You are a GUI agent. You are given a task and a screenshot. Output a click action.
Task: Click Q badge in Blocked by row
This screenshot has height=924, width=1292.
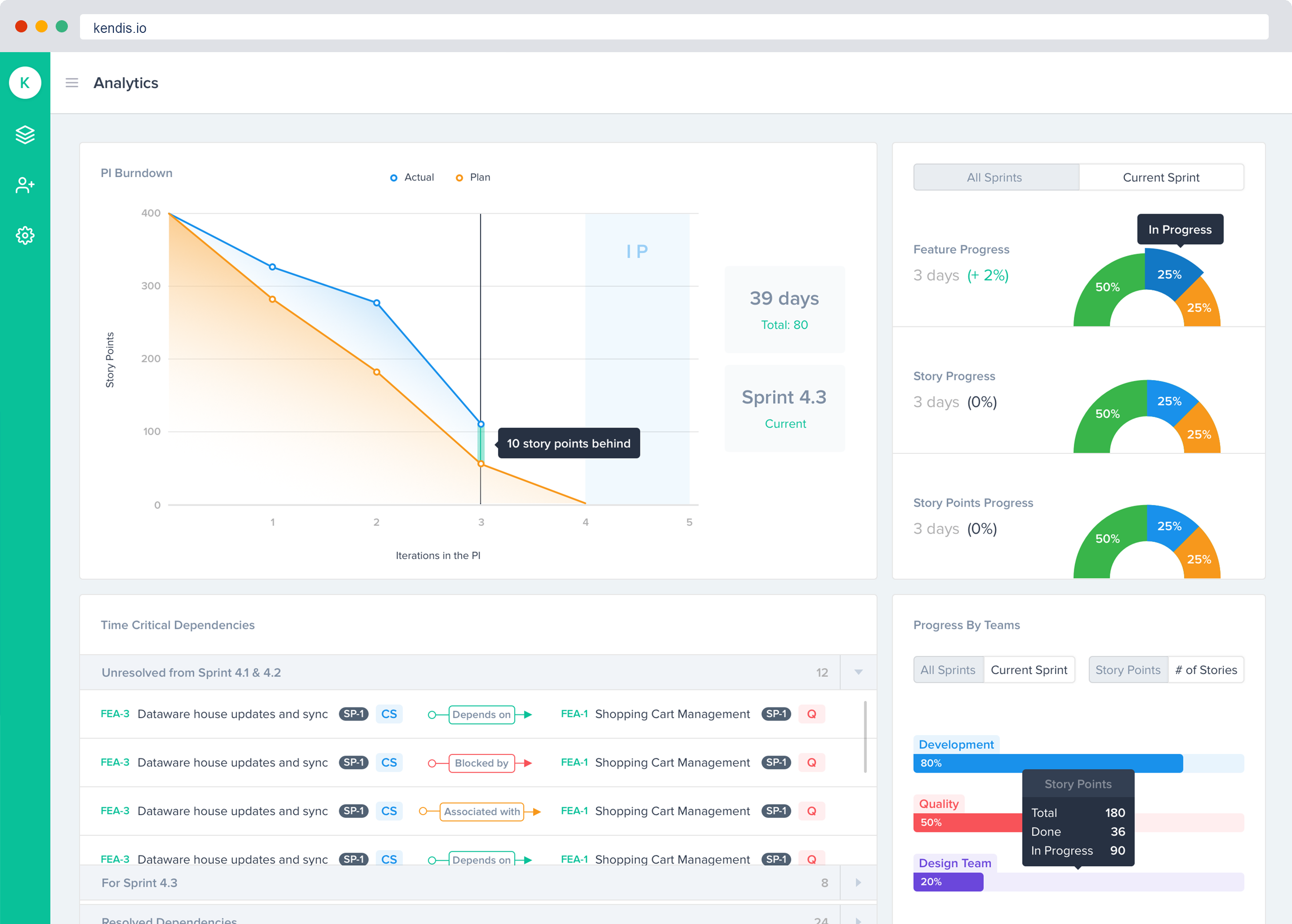[x=812, y=763]
